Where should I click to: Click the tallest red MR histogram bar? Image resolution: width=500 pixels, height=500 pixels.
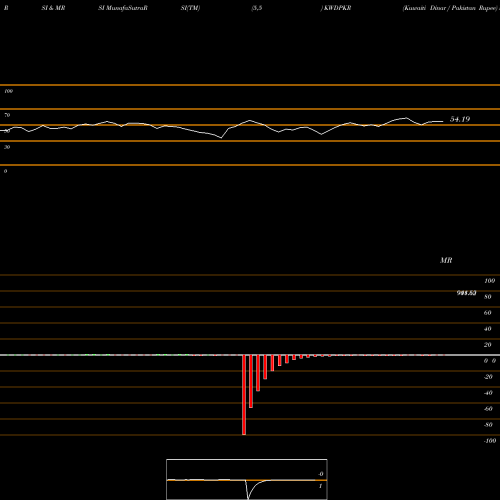click(244, 395)
